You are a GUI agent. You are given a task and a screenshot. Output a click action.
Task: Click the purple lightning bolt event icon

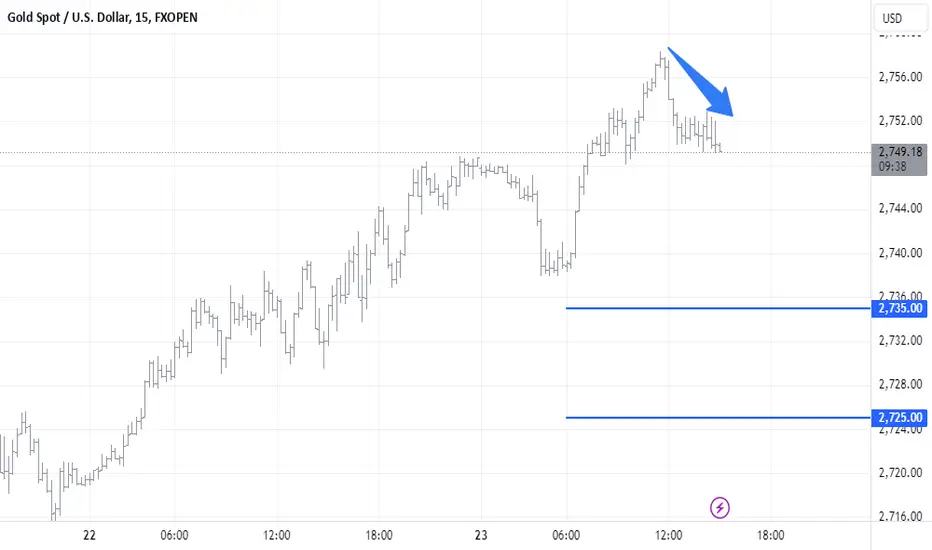pos(719,508)
